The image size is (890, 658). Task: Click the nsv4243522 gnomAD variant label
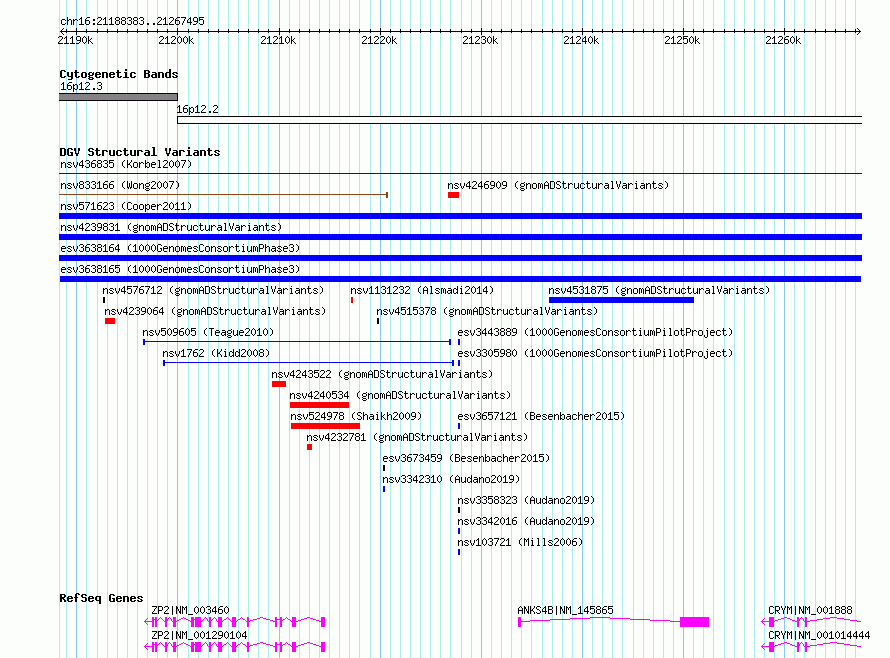tap(382, 374)
